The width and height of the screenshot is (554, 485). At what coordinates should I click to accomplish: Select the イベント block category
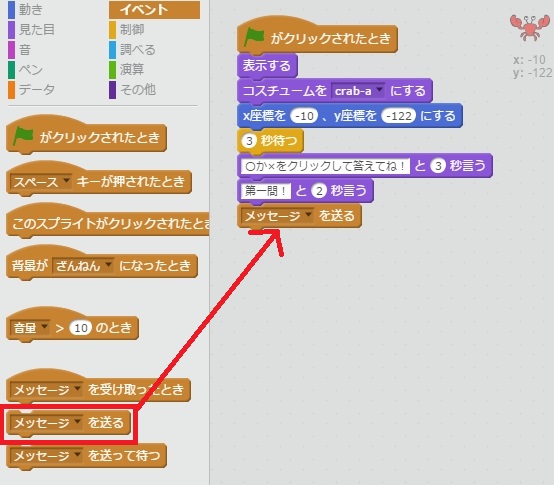[x=154, y=10]
